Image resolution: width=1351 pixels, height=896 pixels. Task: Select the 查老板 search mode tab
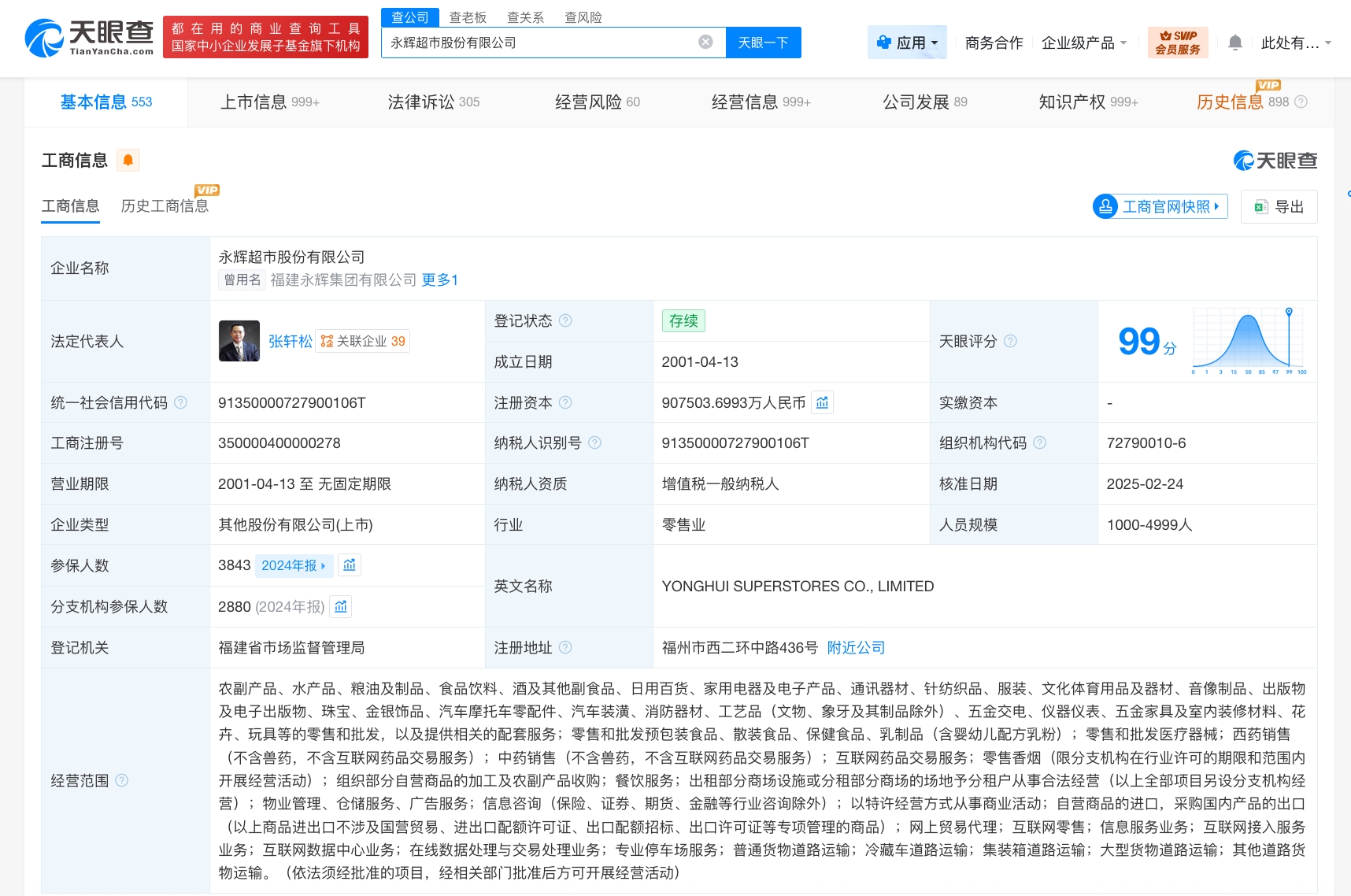(x=468, y=17)
